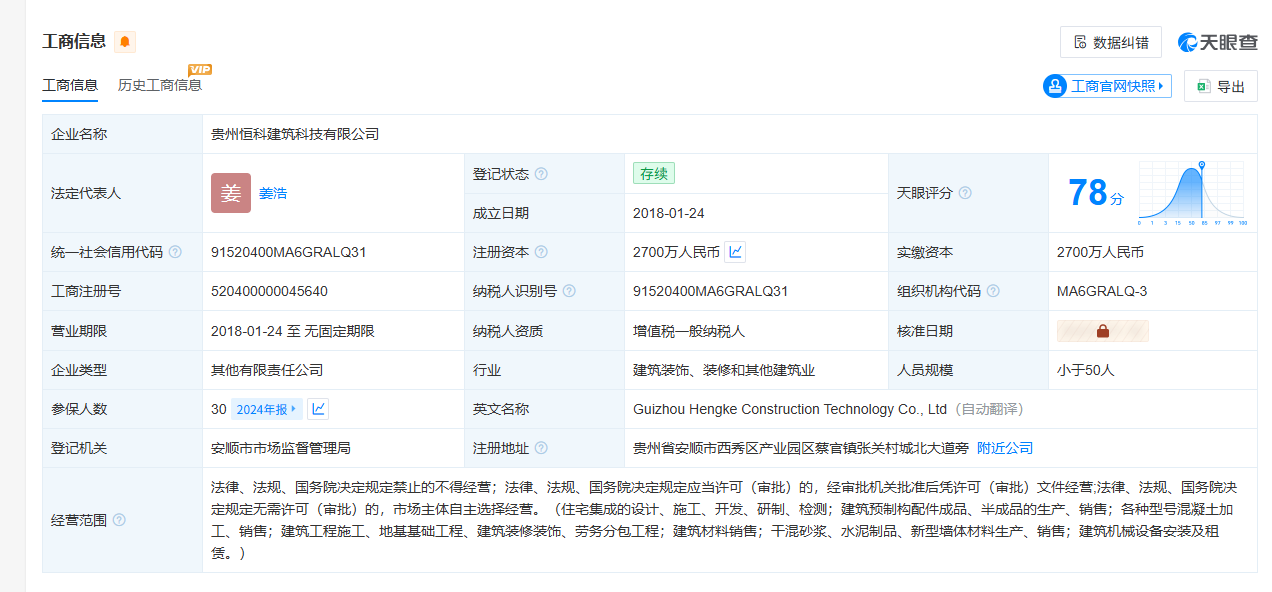1272x592 pixels.
Task: Click help icon beside 天眼评分
Action: pyautogui.click(x=965, y=193)
